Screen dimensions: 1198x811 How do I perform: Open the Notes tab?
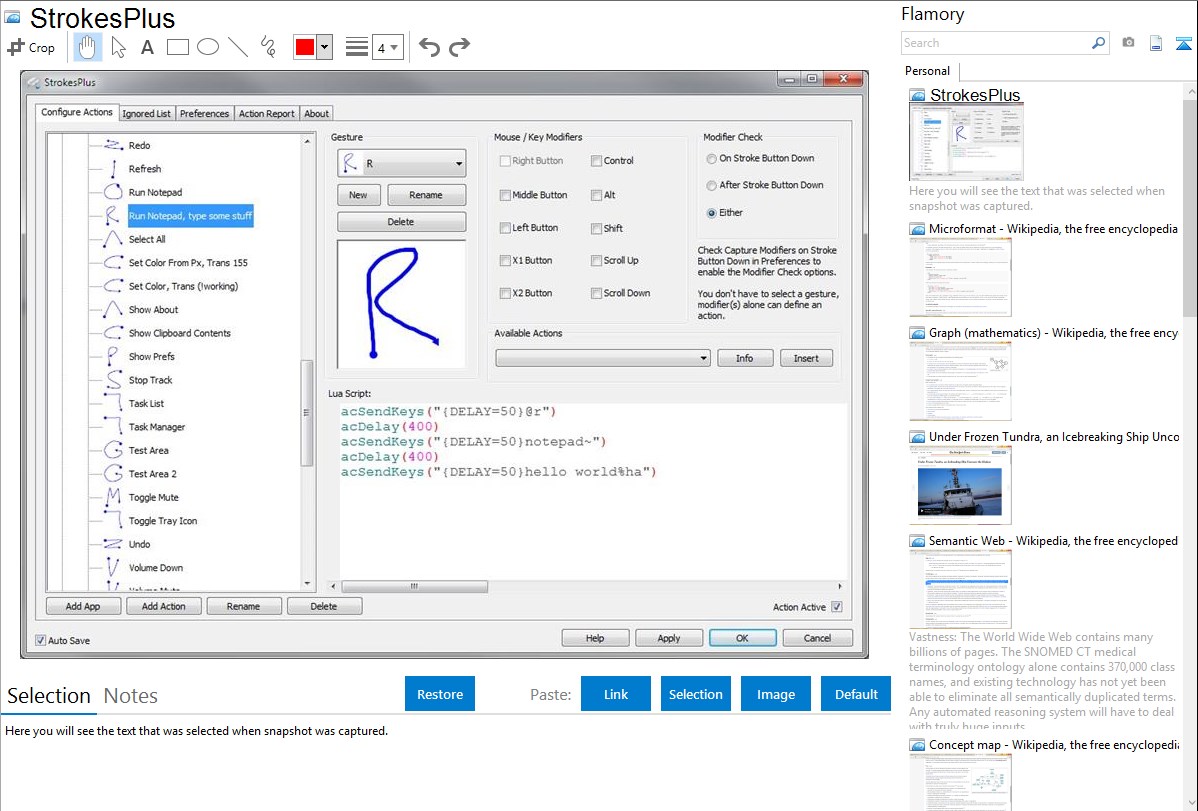[x=131, y=696]
